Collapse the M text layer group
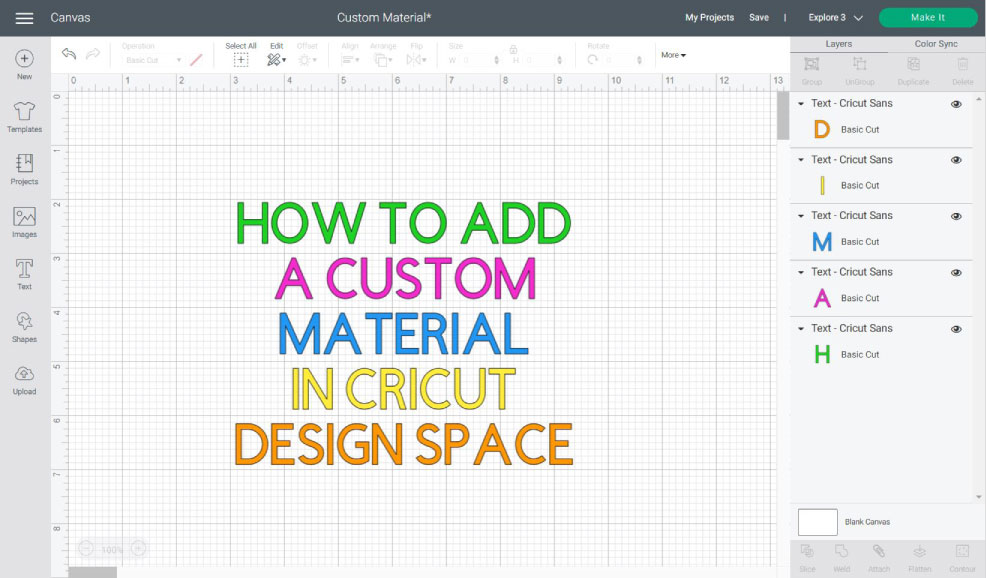Screen dimensions: 986x578 pyautogui.click(x=801, y=216)
